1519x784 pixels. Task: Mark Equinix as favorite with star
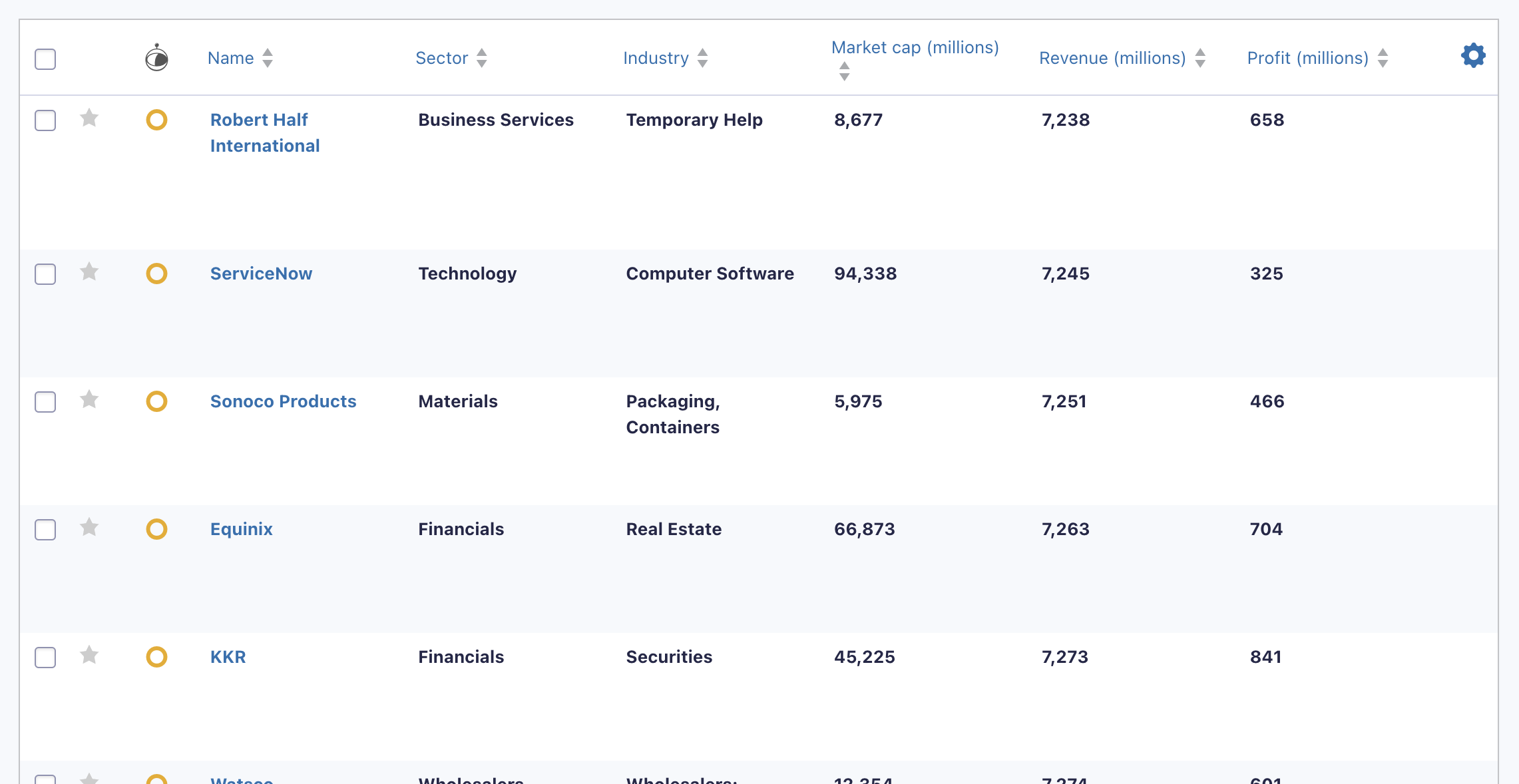(x=89, y=528)
